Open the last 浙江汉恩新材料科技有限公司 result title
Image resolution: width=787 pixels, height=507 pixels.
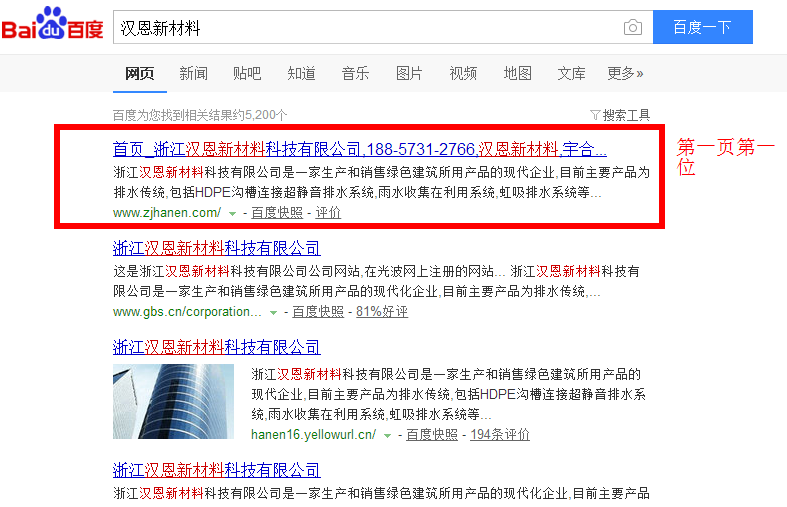click(x=216, y=470)
